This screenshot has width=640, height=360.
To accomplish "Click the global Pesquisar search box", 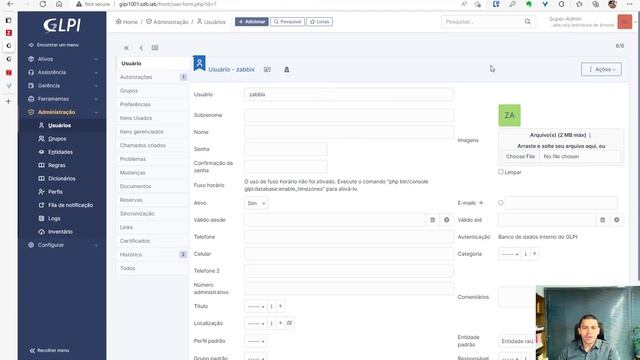I will [x=483, y=22].
